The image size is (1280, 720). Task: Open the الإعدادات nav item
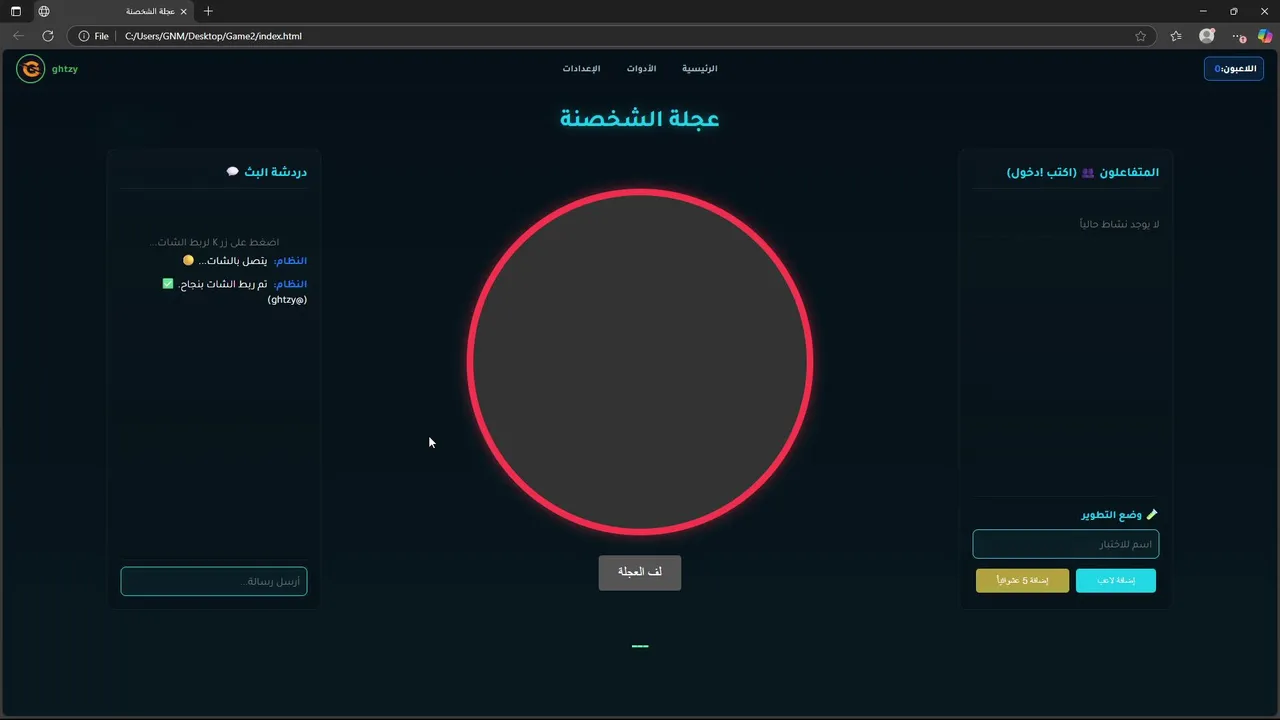(581, 69)
